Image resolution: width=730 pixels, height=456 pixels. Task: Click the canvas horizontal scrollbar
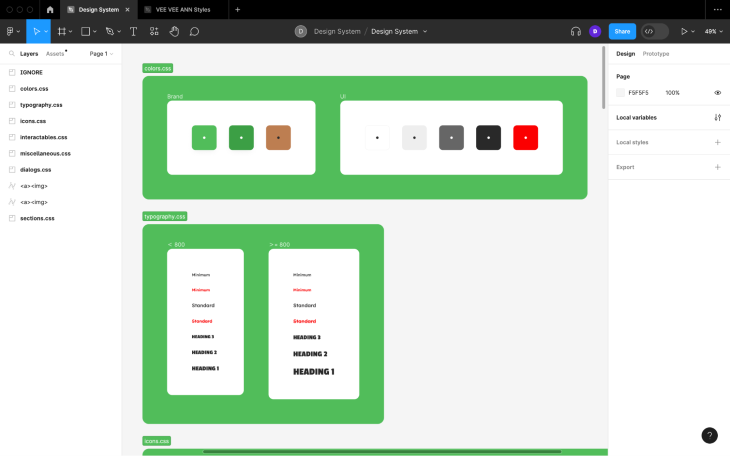[x=382, y=451]
